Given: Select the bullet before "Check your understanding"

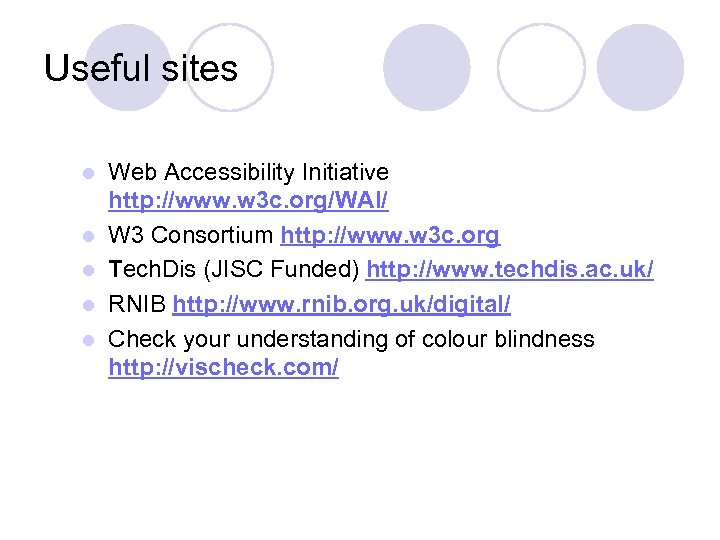Looking at the screenshot, I should pos(89,340).
